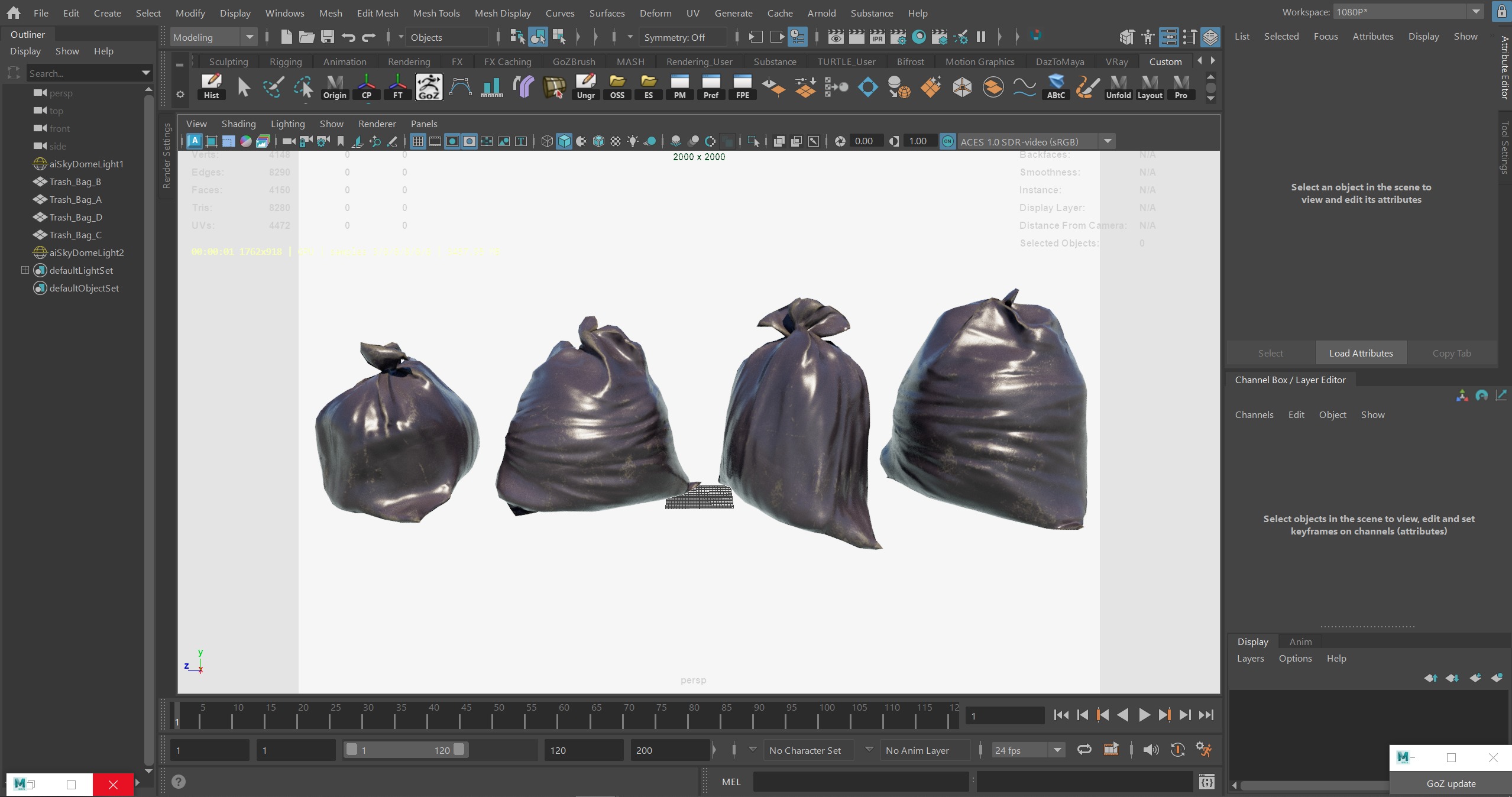The width and height of the screenshot is (1512, 797).
Task: Toggle the workspace lock icon
Action: point(1502,12)
